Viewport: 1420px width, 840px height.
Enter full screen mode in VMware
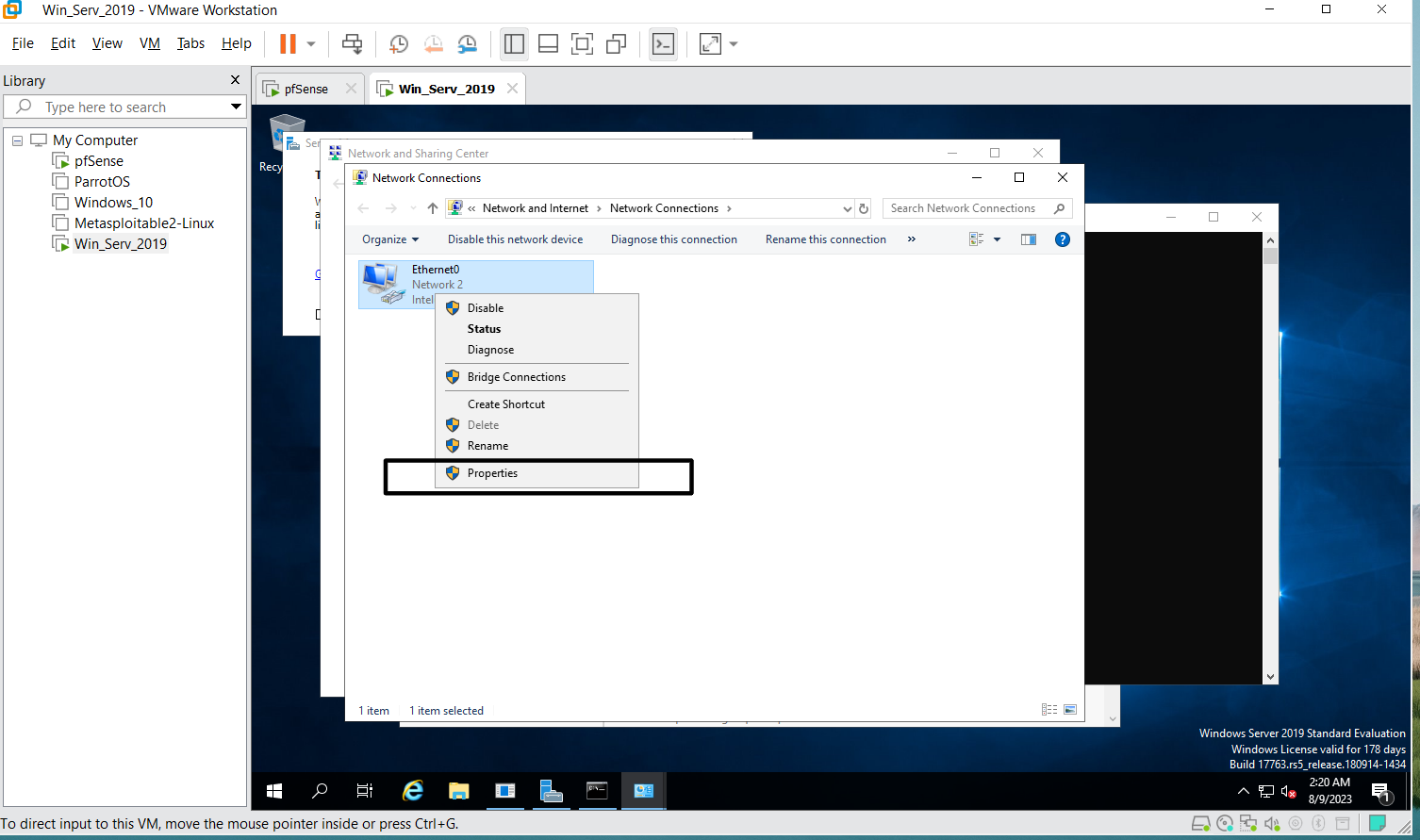pos(582,43)
